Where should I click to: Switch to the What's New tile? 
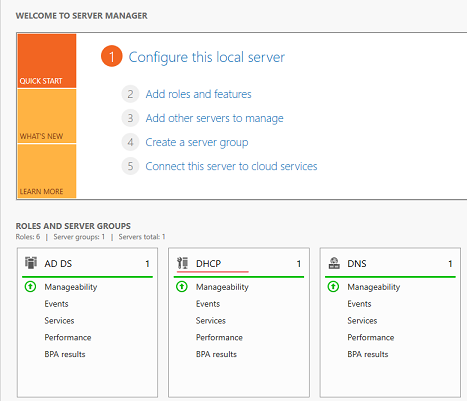click(47, 116)
